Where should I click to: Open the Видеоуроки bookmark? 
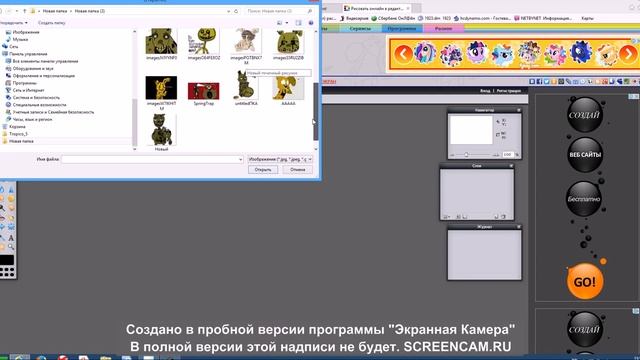353,18
